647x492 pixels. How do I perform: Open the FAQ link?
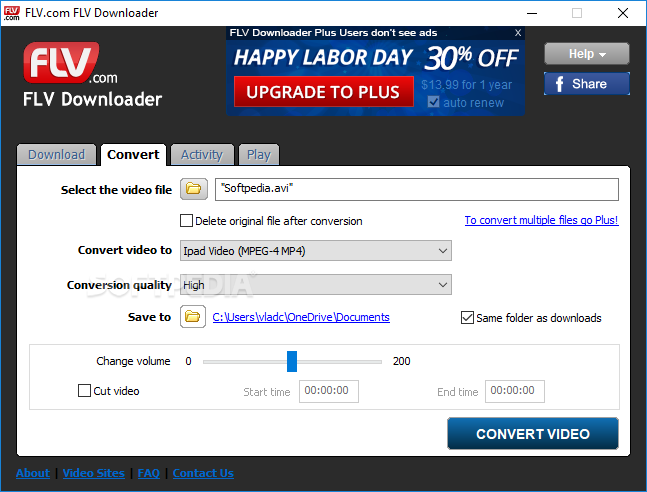click(x=149, y=473)
